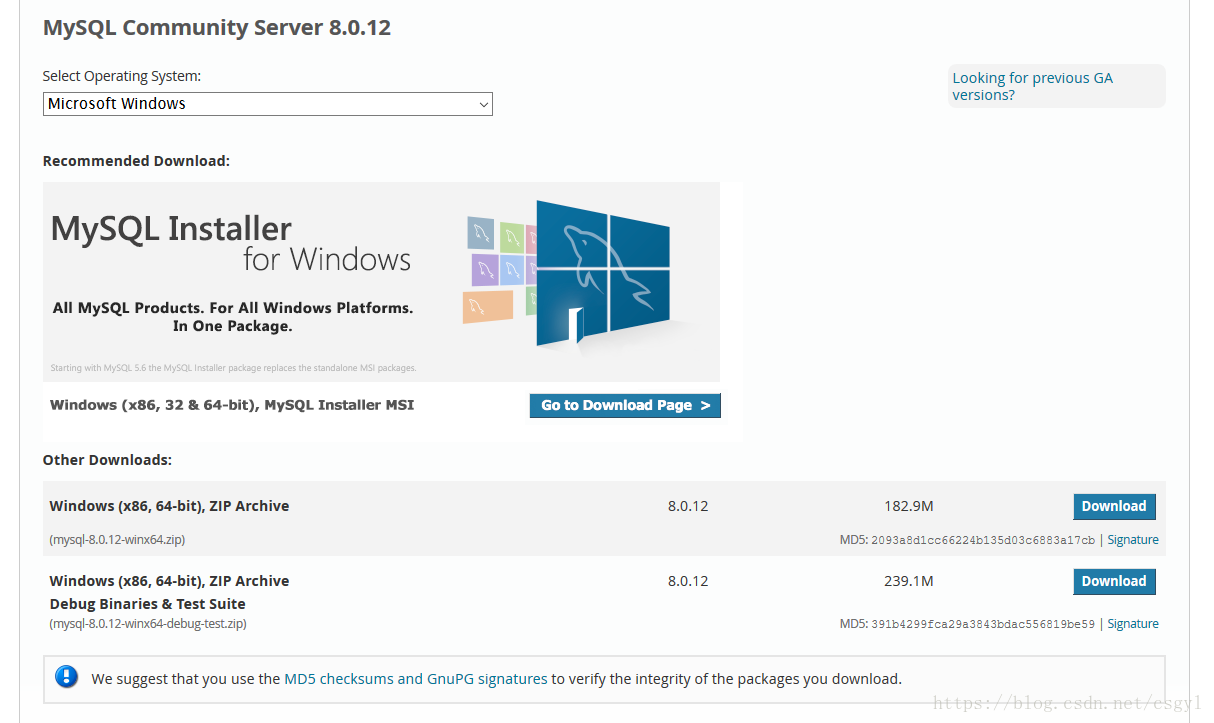Open the Looking for previous GA versions link
The height and width of the screenshot is (723, 1214).
(1032, 86)
